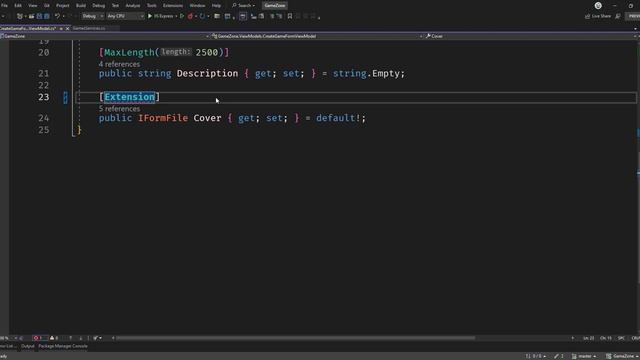Click the GameZone repository status item
The height and width of the screenshot is (360, 640).
click(622, 356)
